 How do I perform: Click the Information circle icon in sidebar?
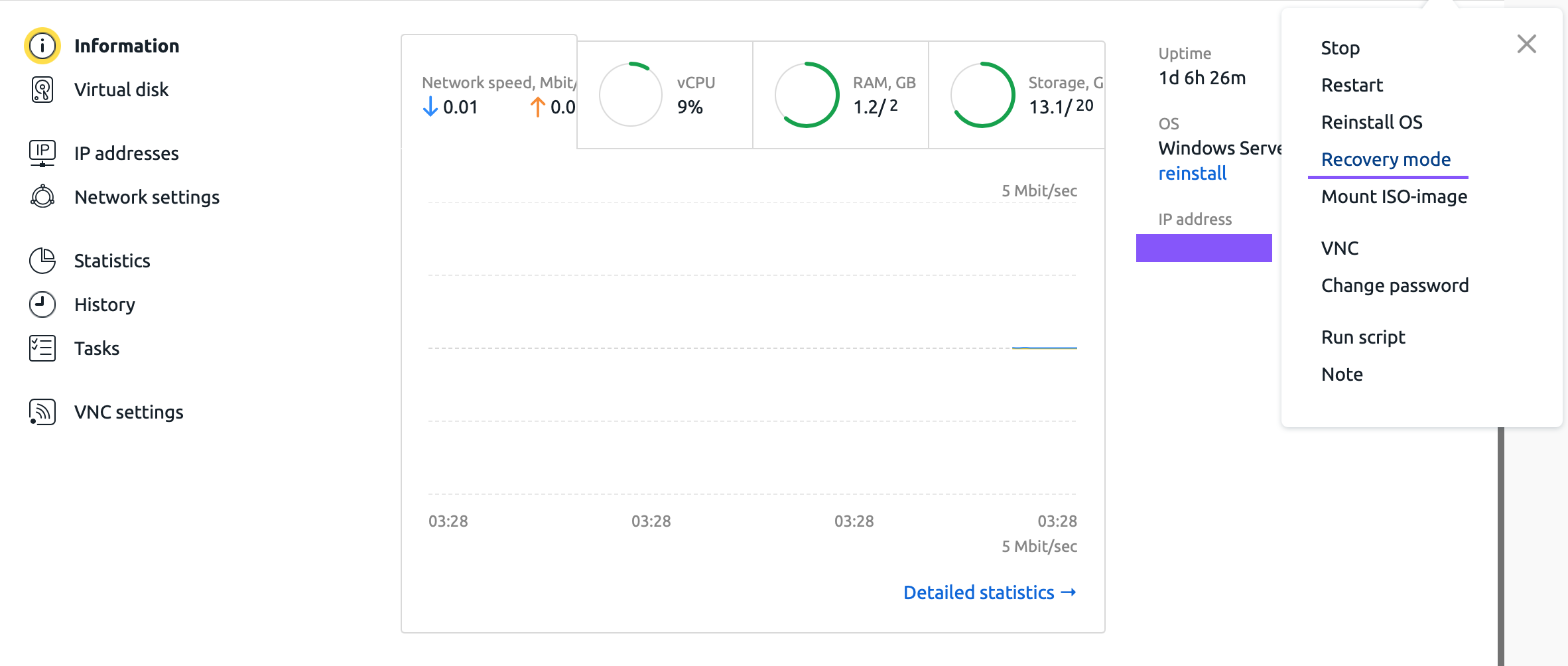tap(42, 46)
